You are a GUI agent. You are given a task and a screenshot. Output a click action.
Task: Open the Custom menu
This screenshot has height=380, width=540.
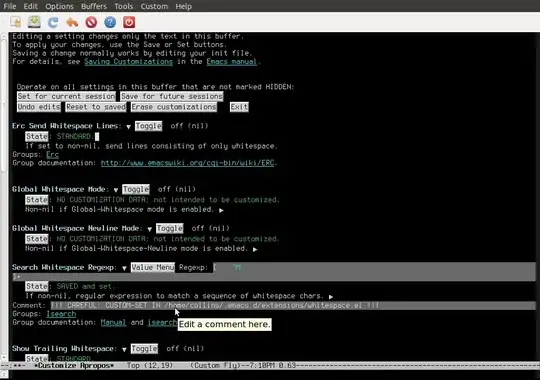[x=154, y=6]
